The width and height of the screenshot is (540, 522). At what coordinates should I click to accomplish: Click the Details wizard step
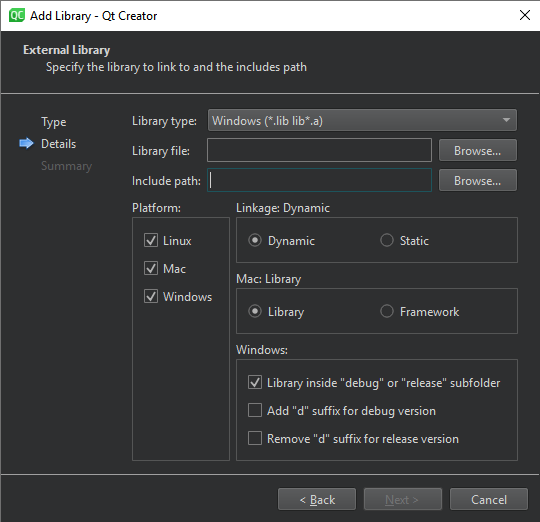[59, 144]
